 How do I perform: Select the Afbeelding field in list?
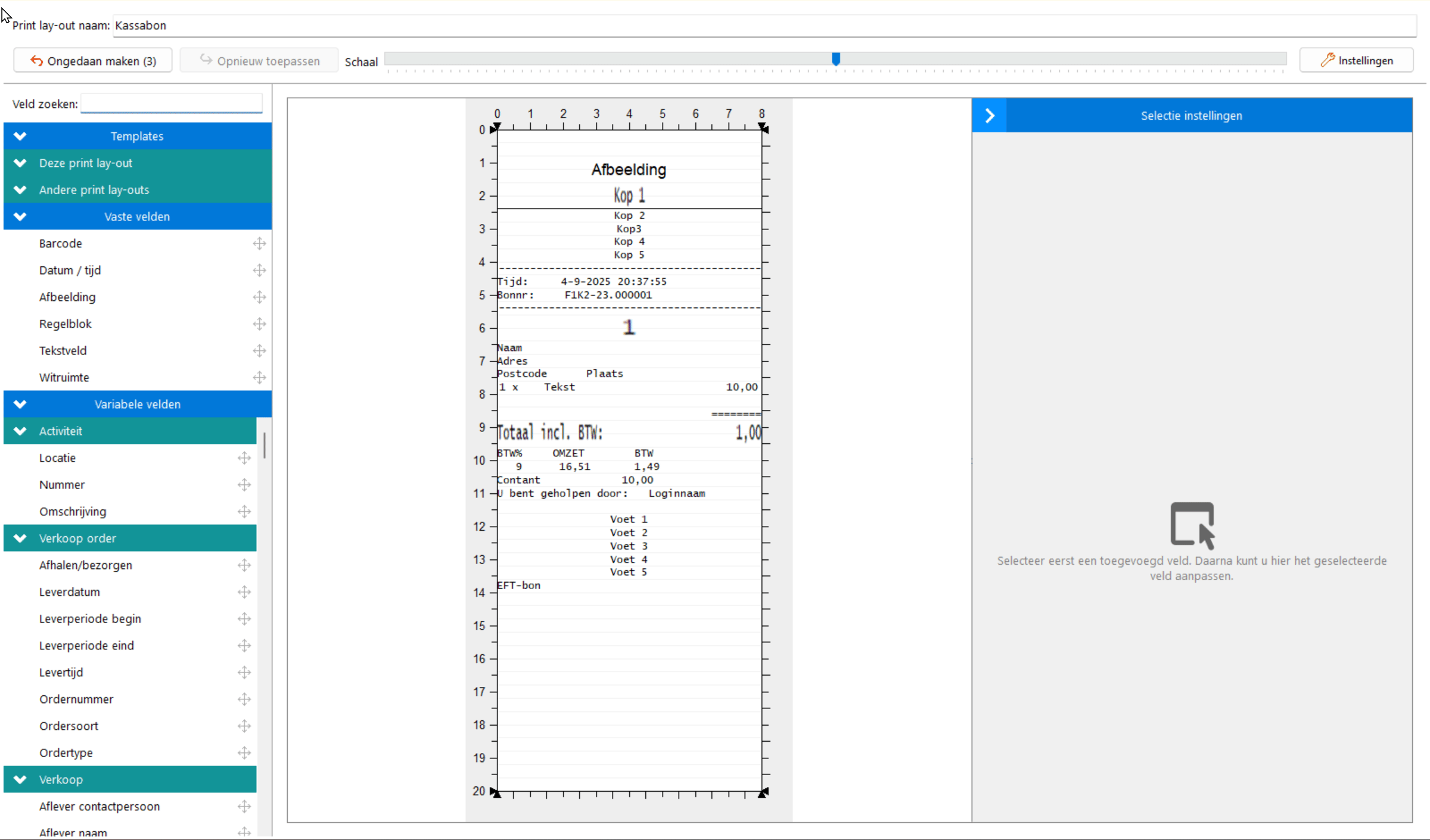(67, 297)
